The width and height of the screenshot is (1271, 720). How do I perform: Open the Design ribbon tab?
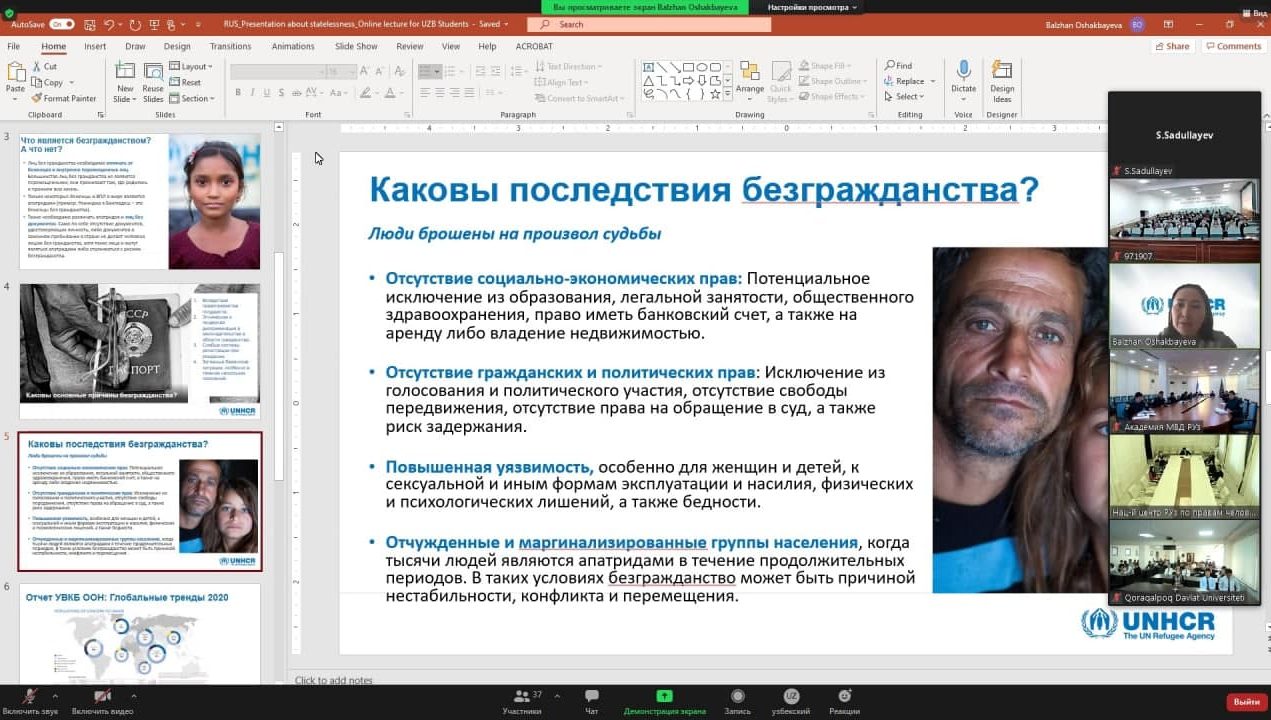coord(177,46)
